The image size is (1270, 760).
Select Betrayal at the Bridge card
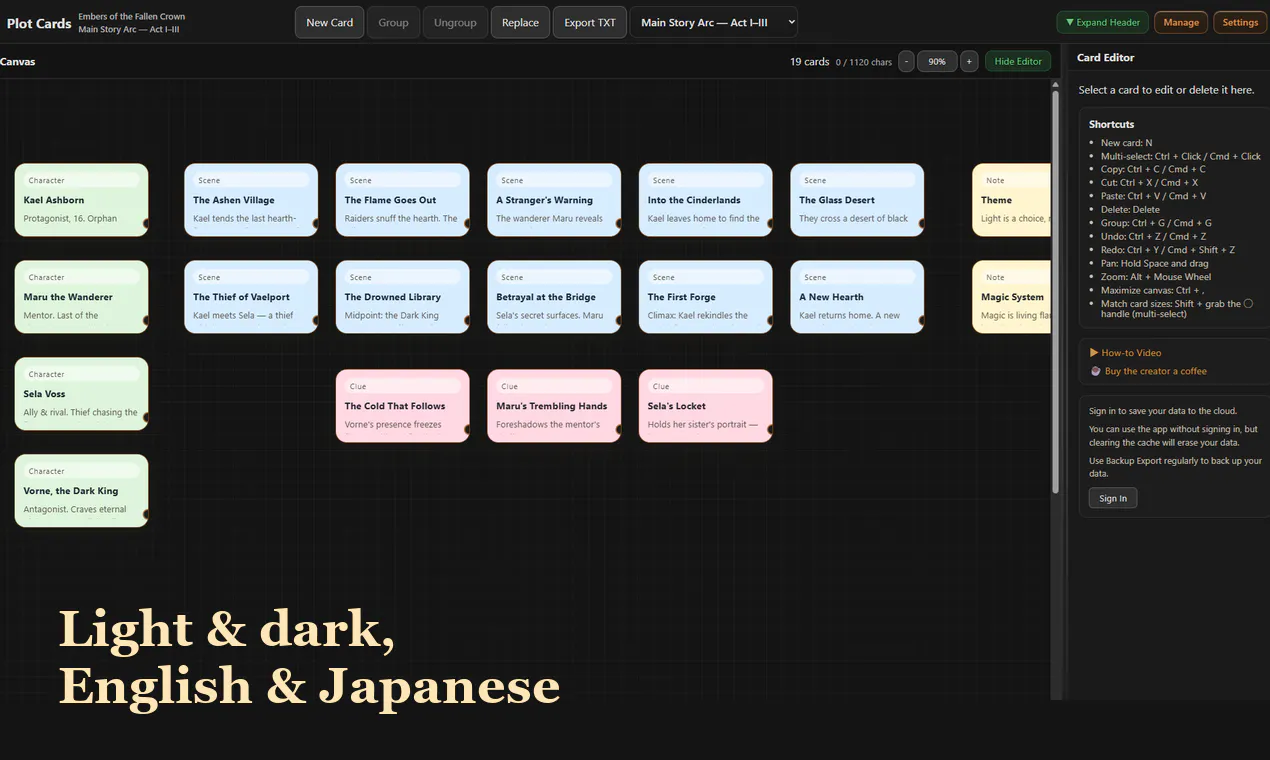(554, 297)
